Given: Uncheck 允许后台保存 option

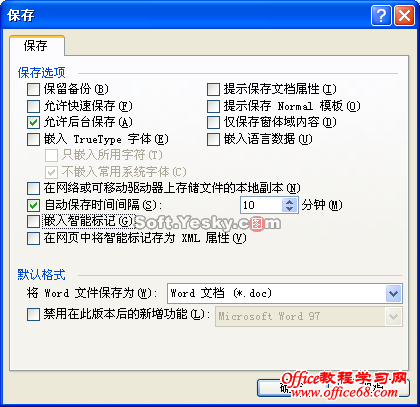Looking at the screenshot, I should (x=33, y=122).
